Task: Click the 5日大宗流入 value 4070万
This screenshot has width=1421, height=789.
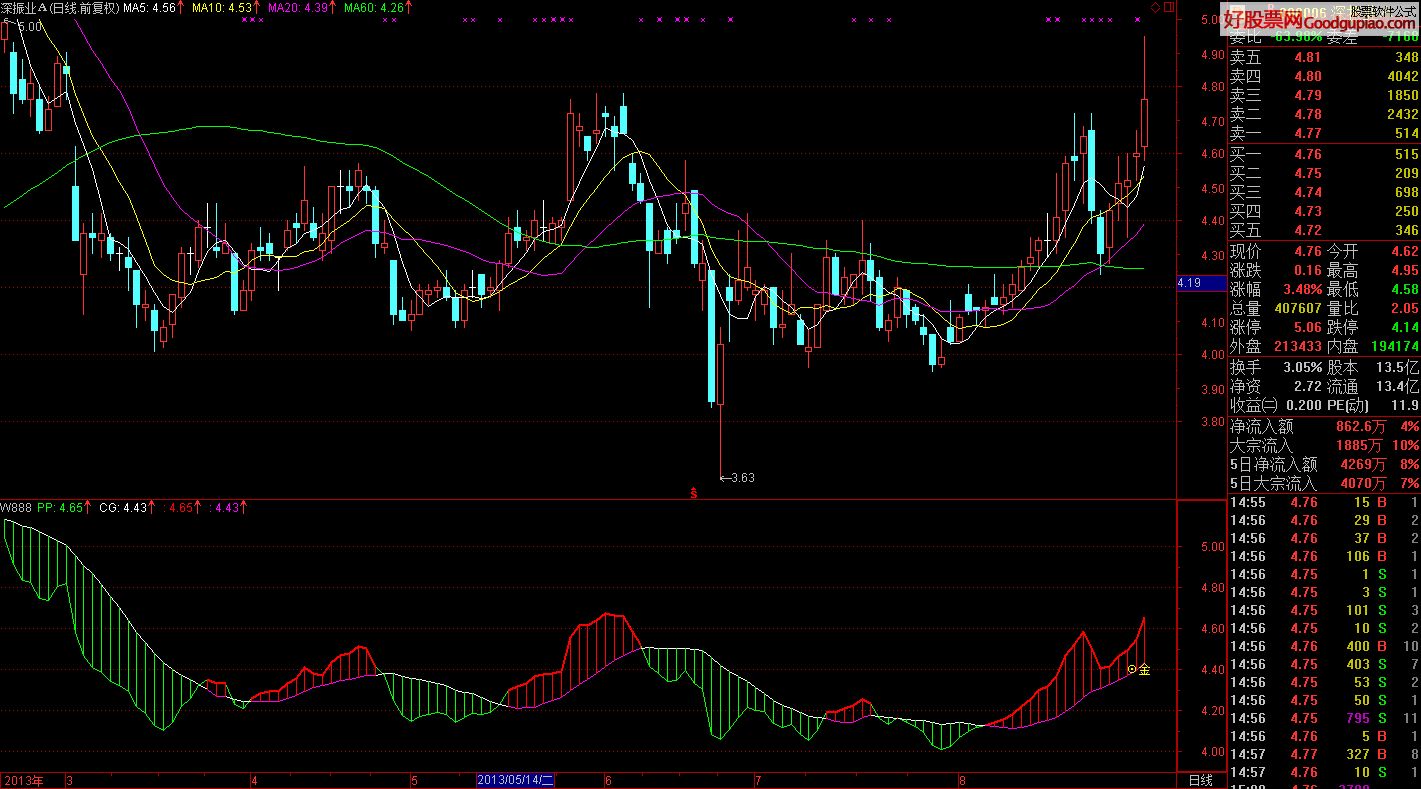Action: (1364, 483)
